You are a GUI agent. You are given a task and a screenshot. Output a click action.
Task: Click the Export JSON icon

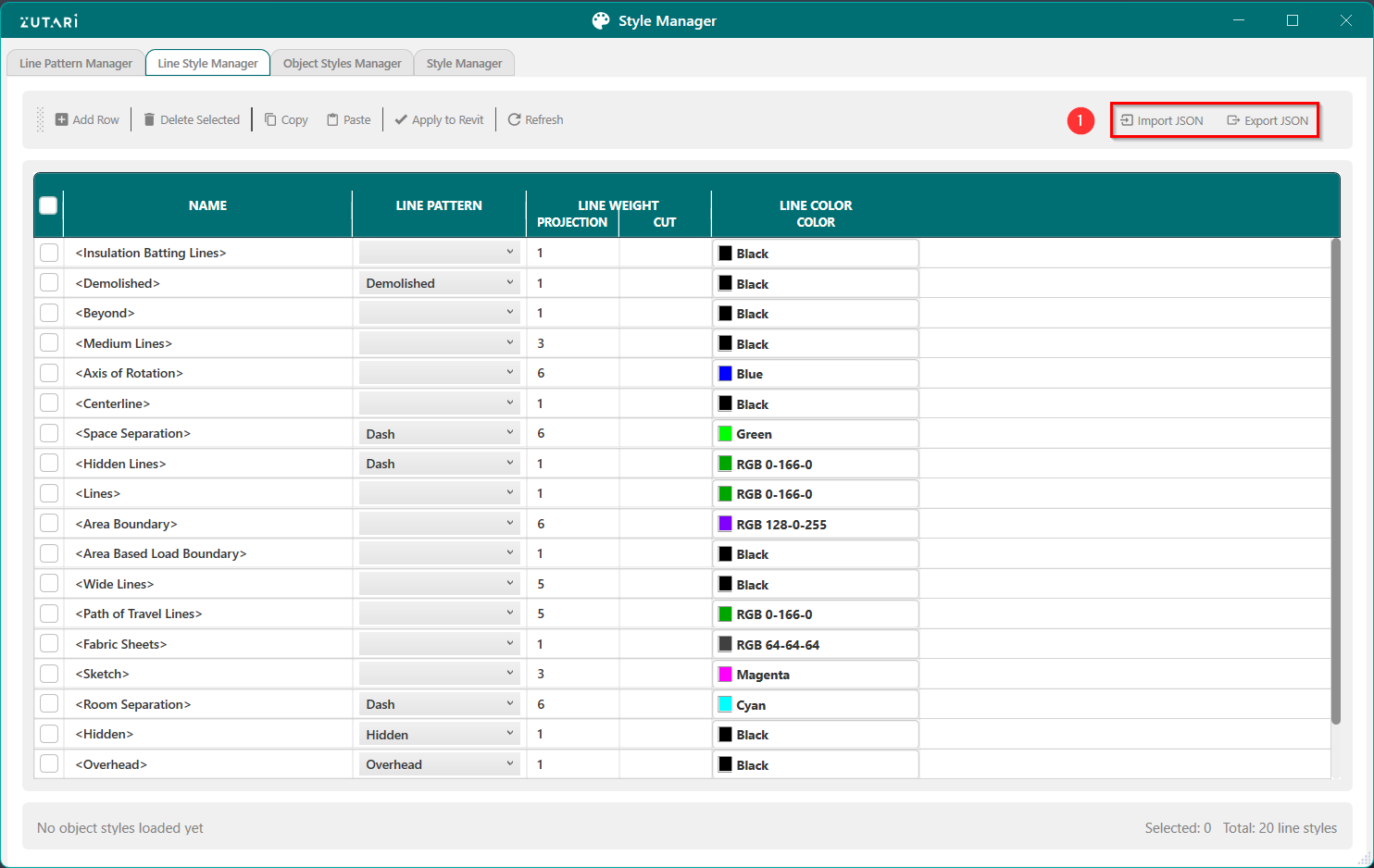coord(1233,120)
